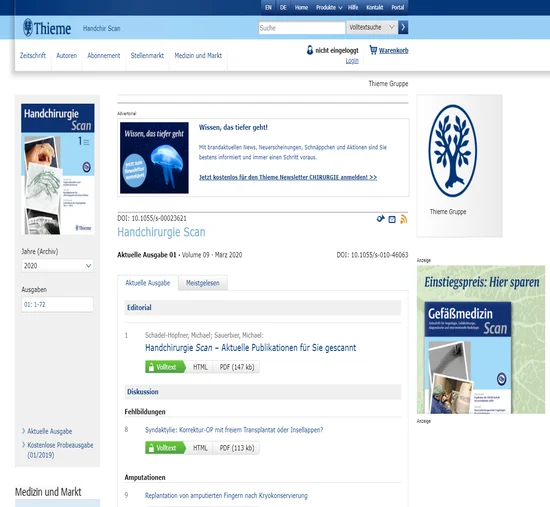
Task: Open the Kontakt page
Action: [375, 7]
